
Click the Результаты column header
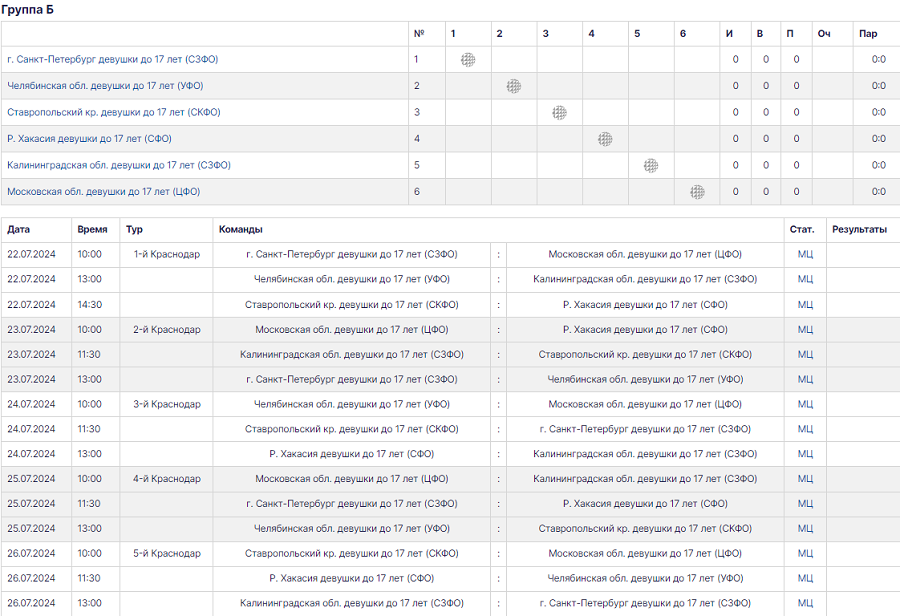click(859, 229)
